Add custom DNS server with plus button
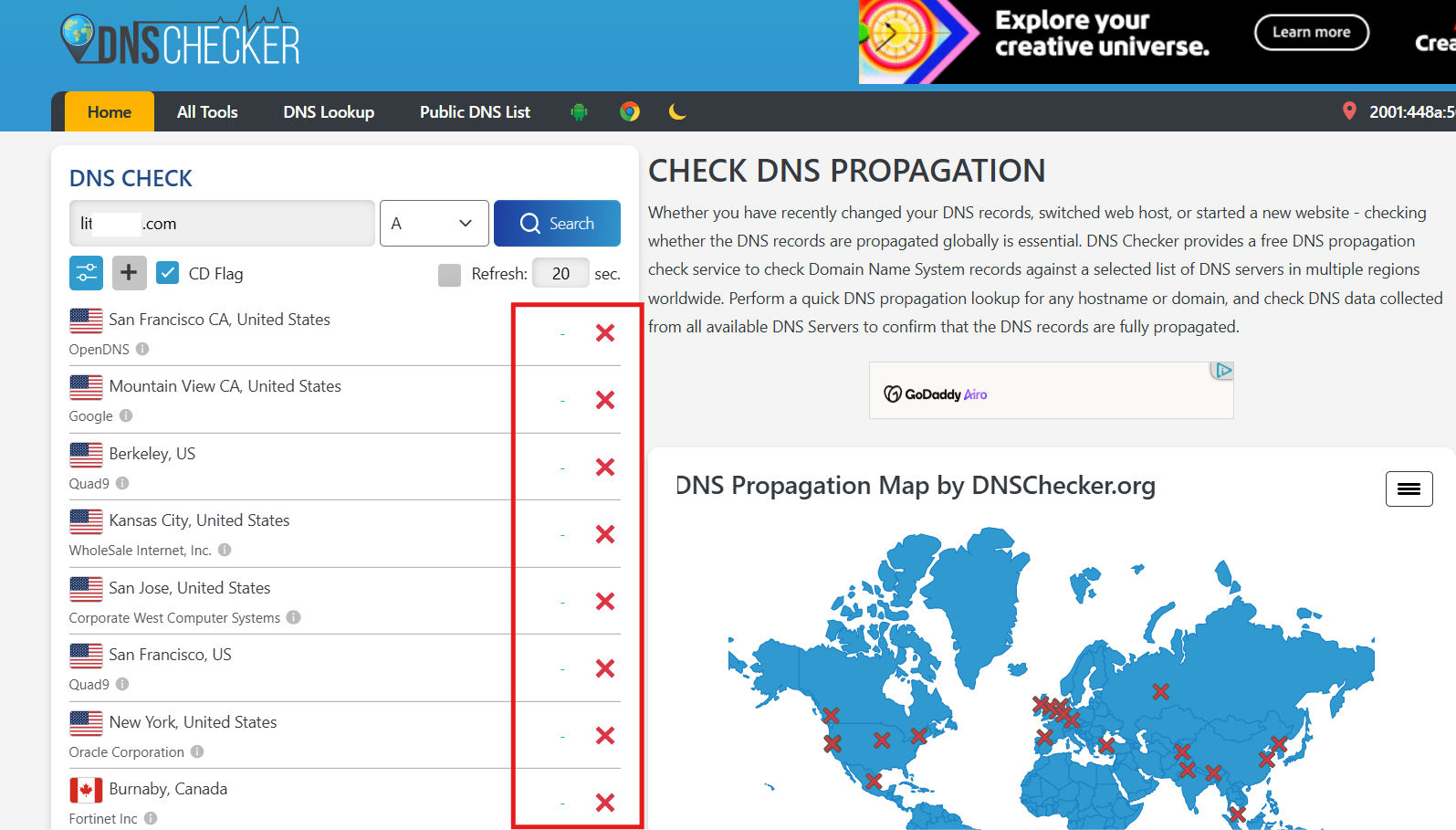This screenshot has height=830, width=1456. (129, 273)
